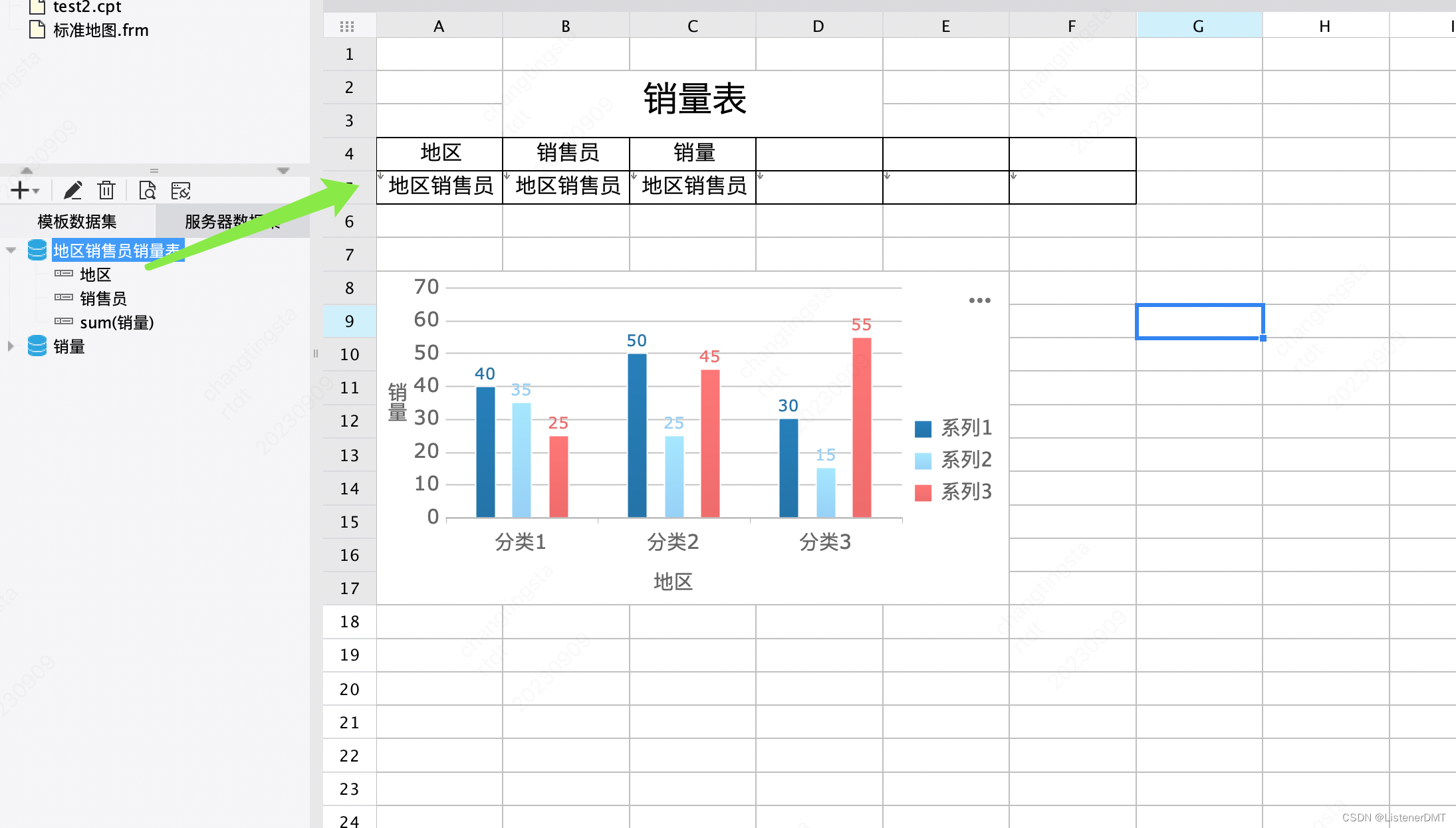Image resolution: width=1456 pixels, height=828 pixels.
Task: Click the dataset edit-link icon beside preview
Action: (x=181, y=191)
